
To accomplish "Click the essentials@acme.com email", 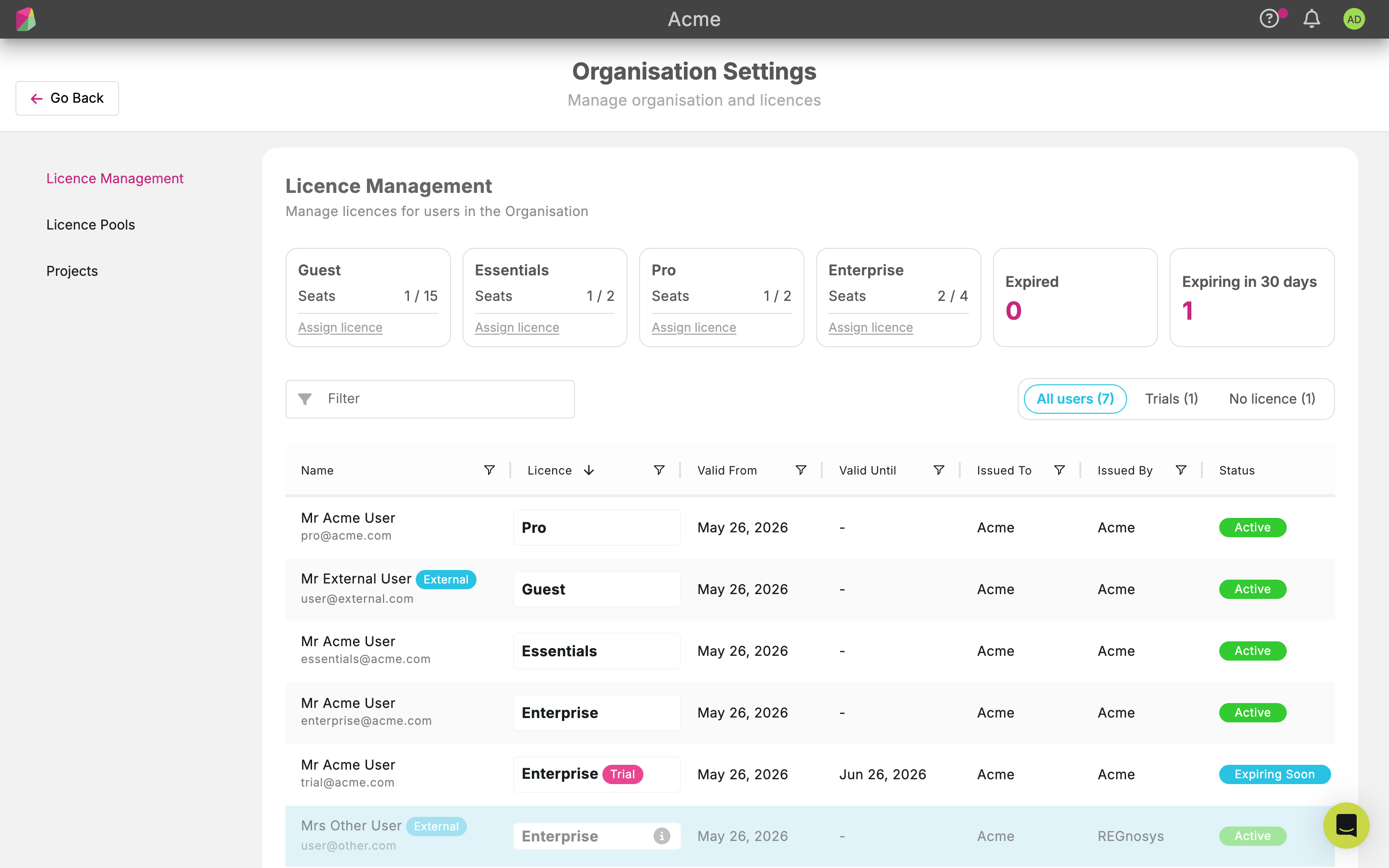I will (366, 659).
